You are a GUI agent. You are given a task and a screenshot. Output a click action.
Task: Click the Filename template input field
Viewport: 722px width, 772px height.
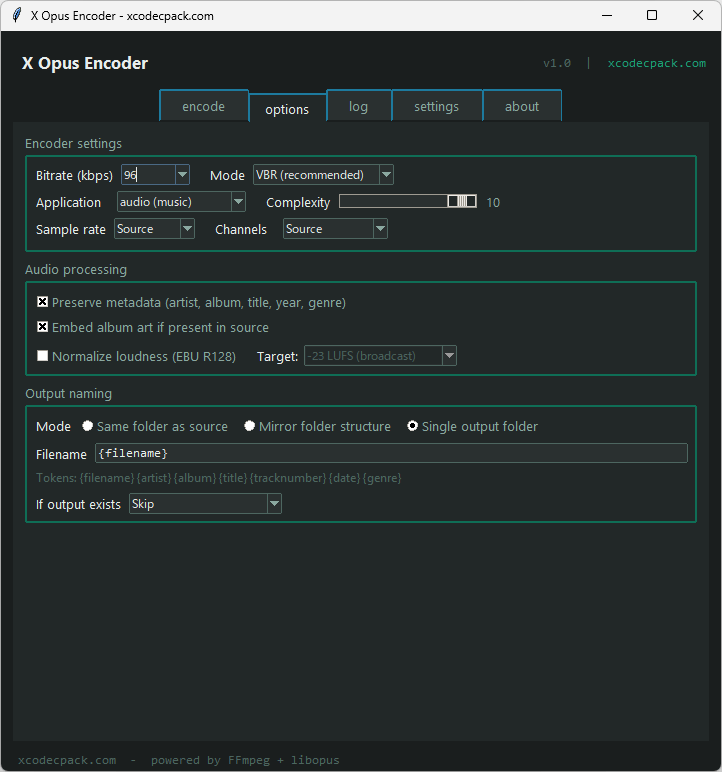pyautogui.click(x=390, y=453)
